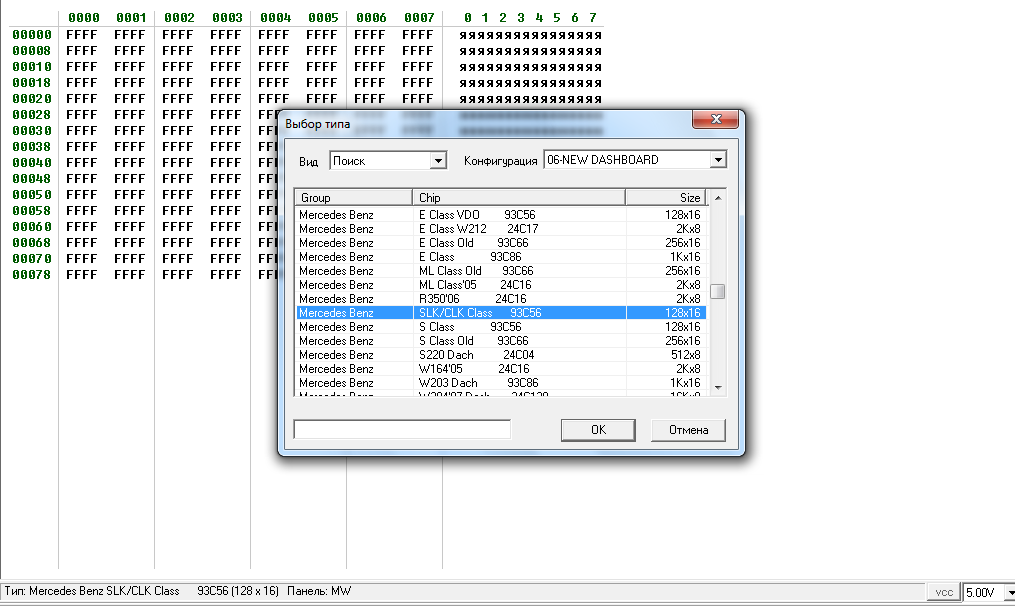Open the Вид dropdown

click(437, 161)
